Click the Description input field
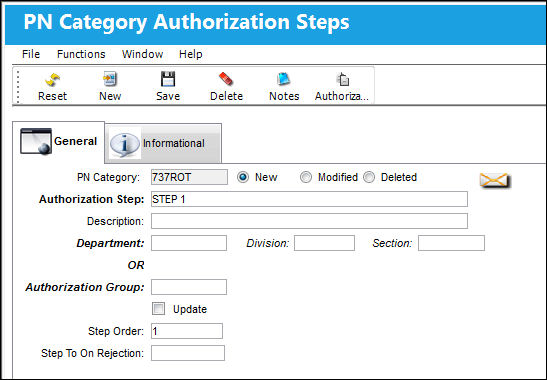 point(309,221)
